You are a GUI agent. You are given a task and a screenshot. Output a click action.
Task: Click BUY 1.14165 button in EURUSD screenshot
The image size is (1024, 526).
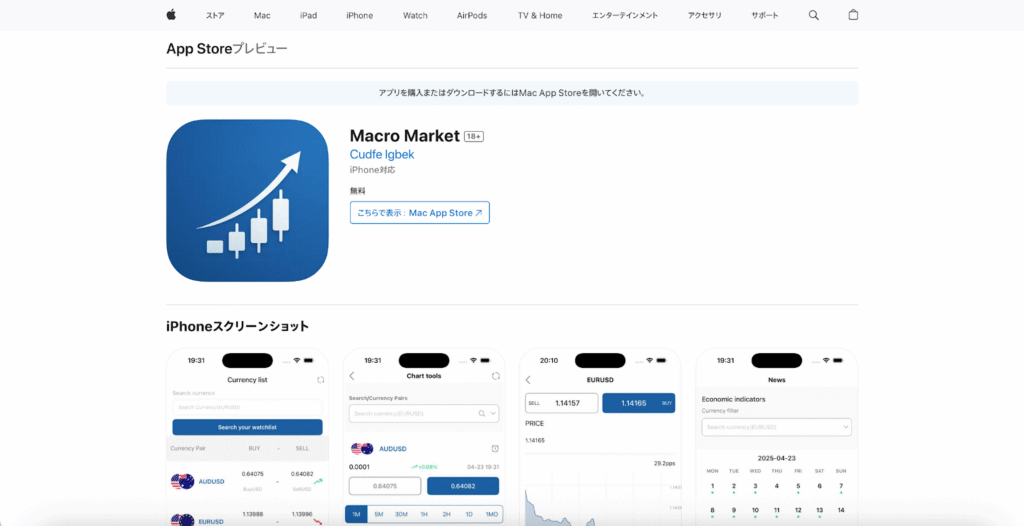639,403
